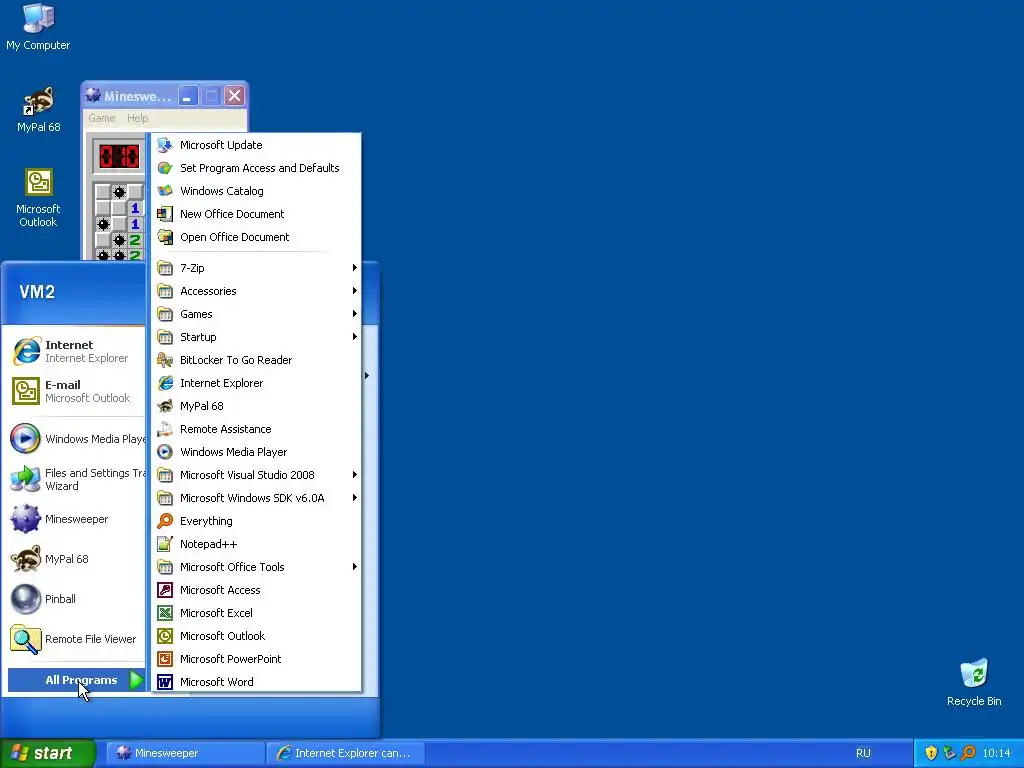Click pinned Windows Media Player item
This screenshot has width=1024, height=768.
75,439
